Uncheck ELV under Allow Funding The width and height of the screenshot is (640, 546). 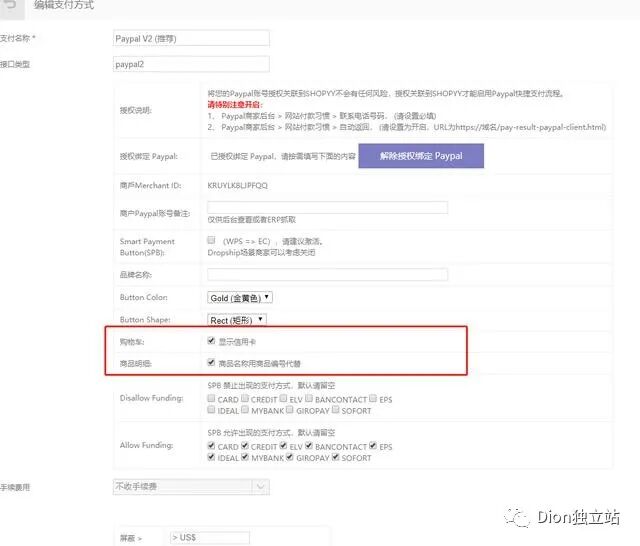tap(283, 446)
